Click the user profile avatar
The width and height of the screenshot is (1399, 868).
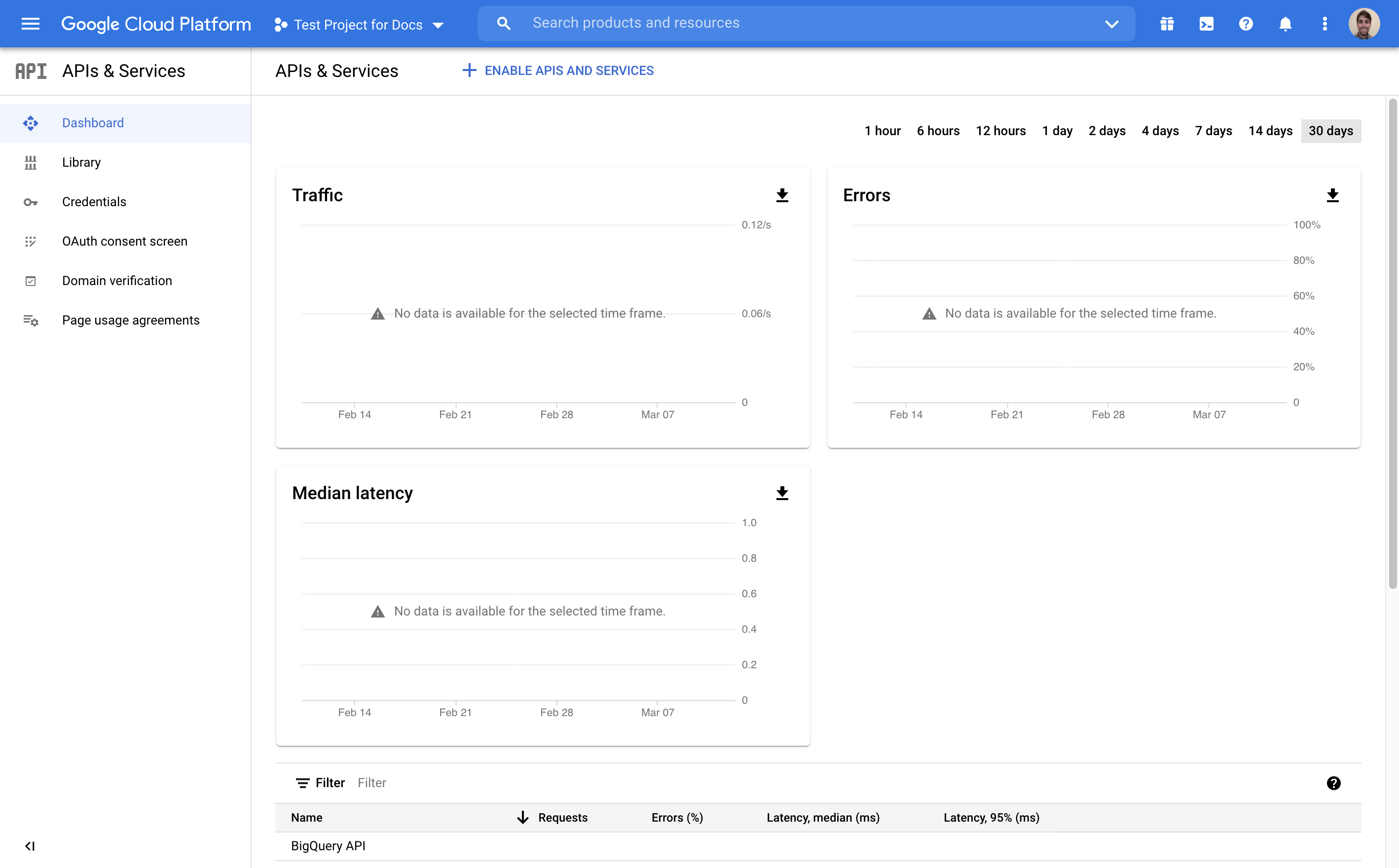pyautogui.click(x=1364, y=24)
